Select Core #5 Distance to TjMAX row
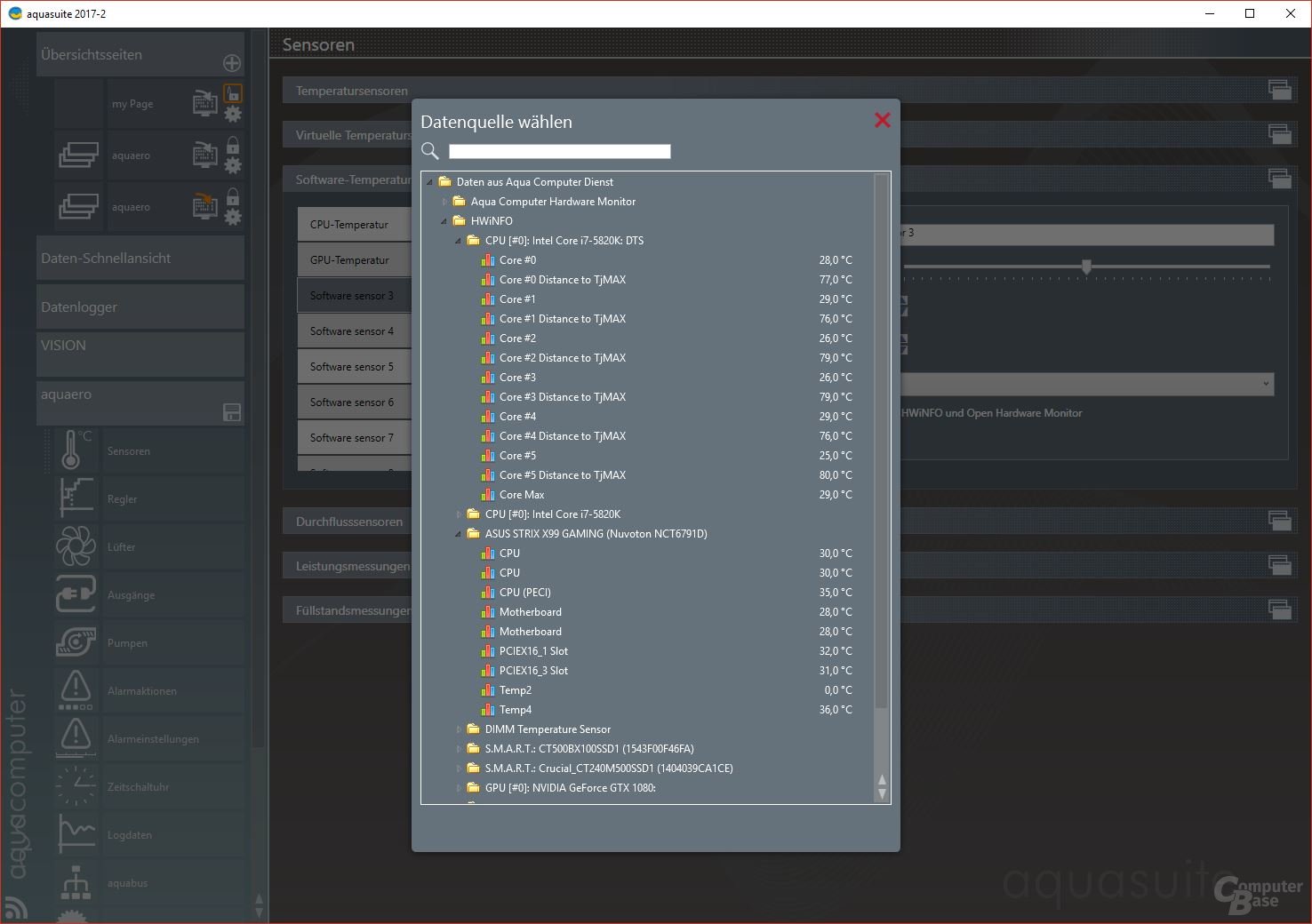Screen dimensions: 1312x924 (667, 475)
